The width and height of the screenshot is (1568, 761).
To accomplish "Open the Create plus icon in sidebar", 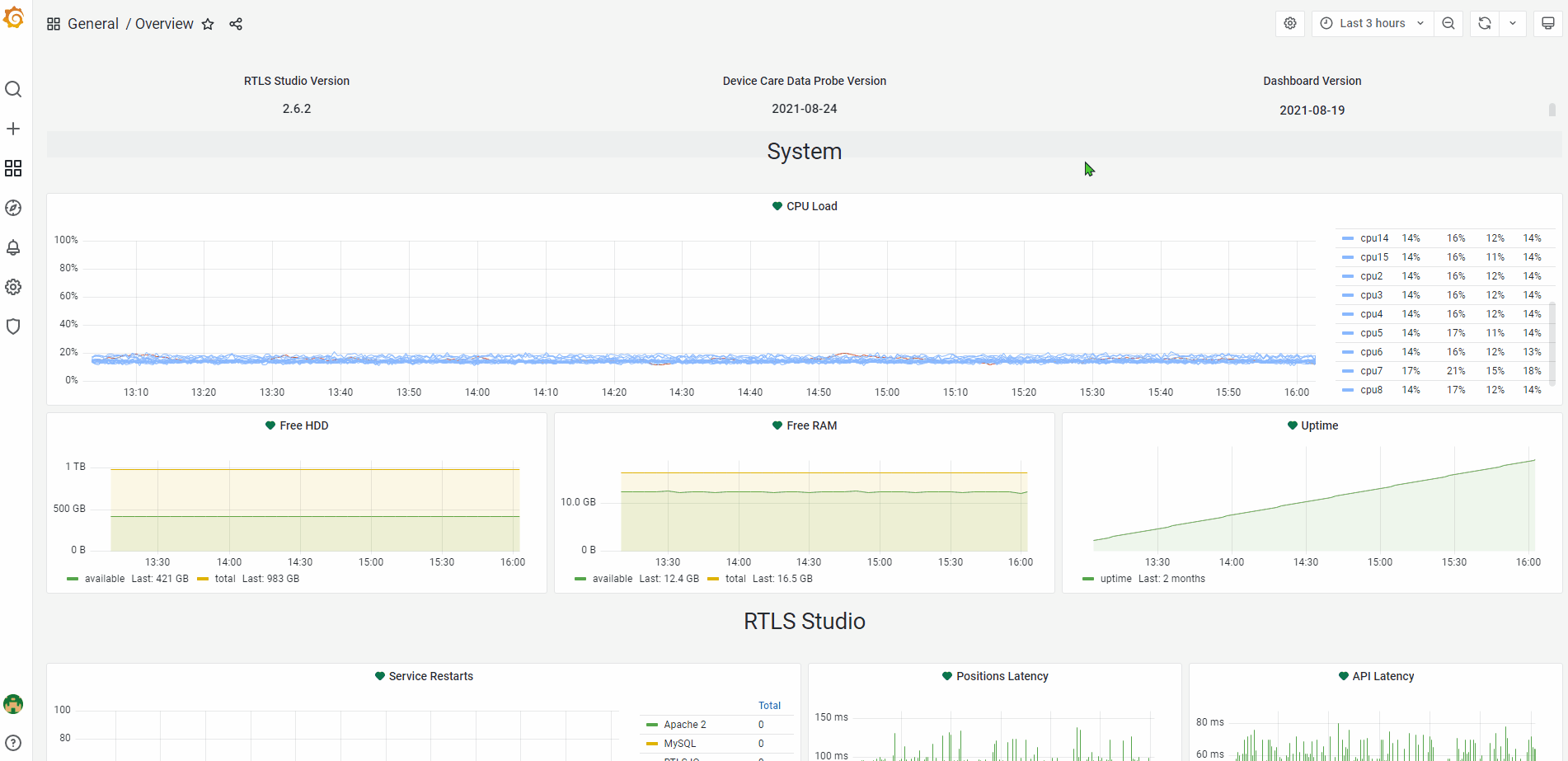I will (13, 129).
